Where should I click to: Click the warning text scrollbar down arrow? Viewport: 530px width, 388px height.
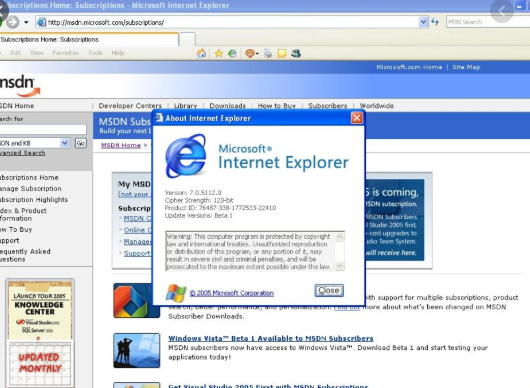pos(340,266)
